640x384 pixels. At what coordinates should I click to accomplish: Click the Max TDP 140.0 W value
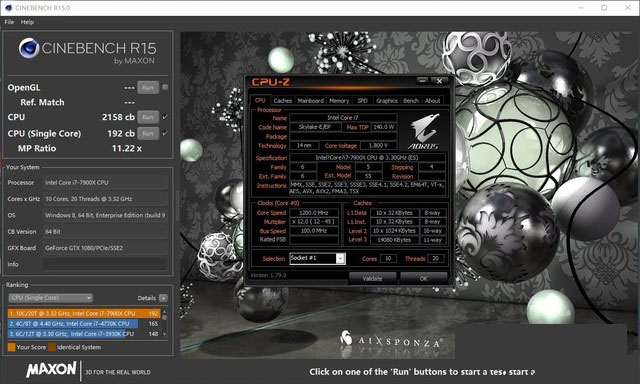tap(384, 127)
